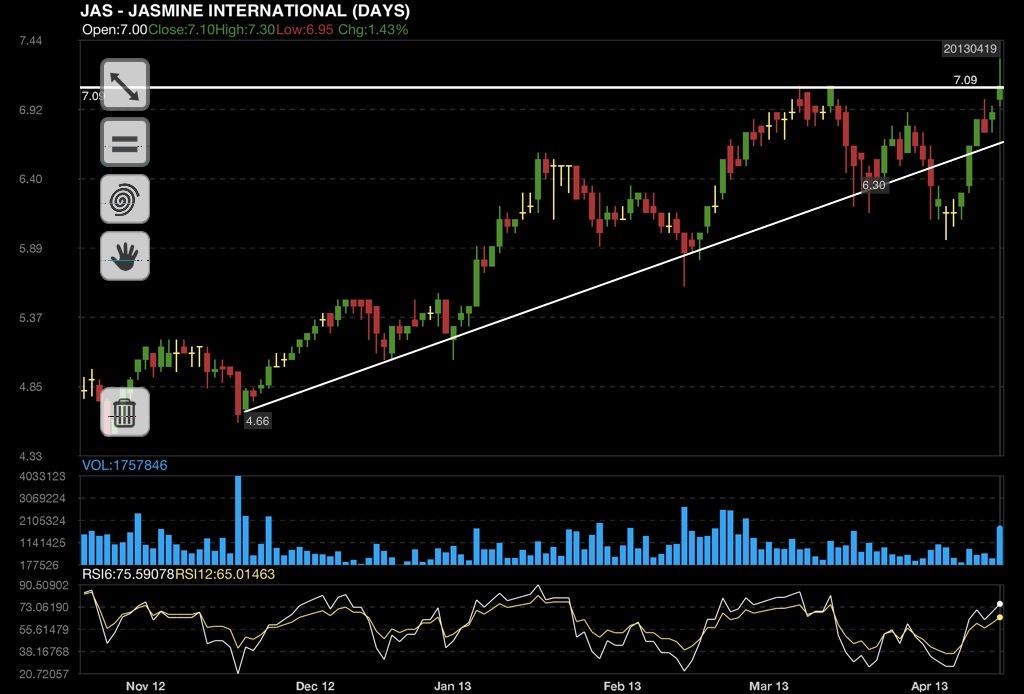This screenshot has height=694, width=1024.
Task: Click the 90.50902 RSI axis label
Action: tap(44, 586)
